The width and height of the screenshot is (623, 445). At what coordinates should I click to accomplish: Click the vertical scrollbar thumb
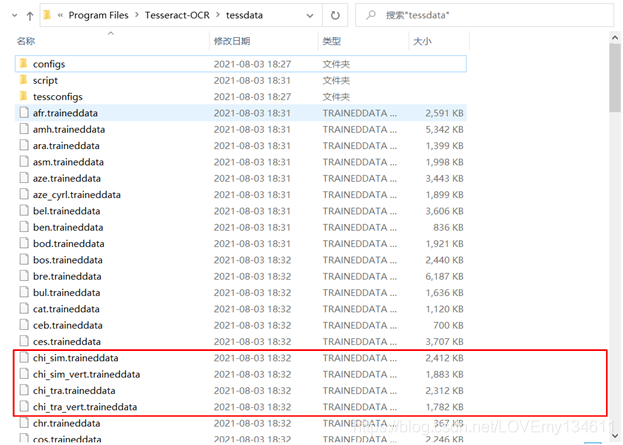pyautogui.click(x=615, y=77)
